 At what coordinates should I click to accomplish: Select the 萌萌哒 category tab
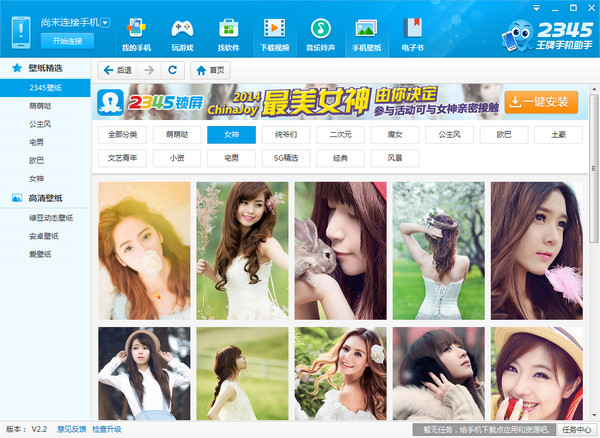[x=177, y=135]
